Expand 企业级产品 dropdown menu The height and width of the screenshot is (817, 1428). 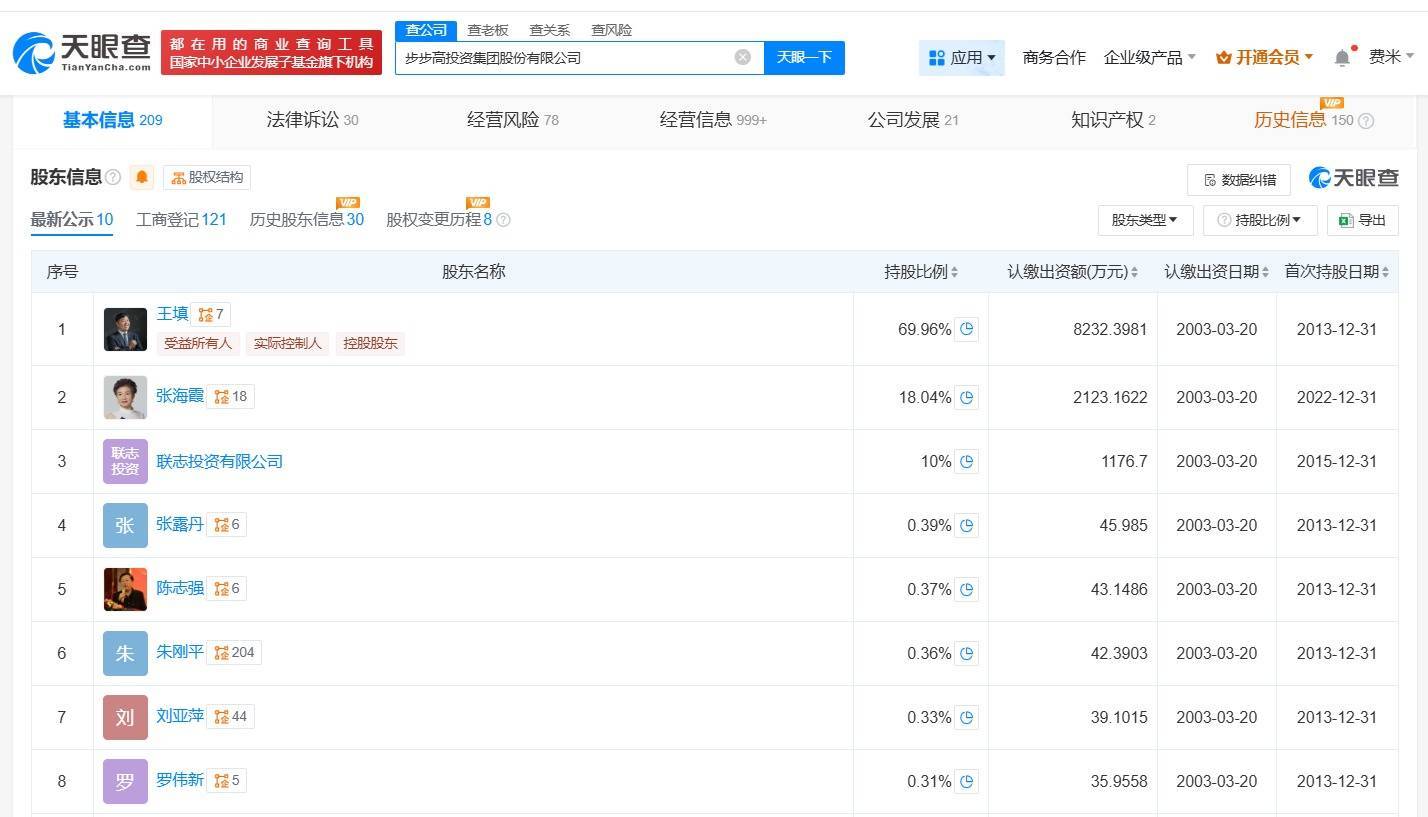(1150, 58)
